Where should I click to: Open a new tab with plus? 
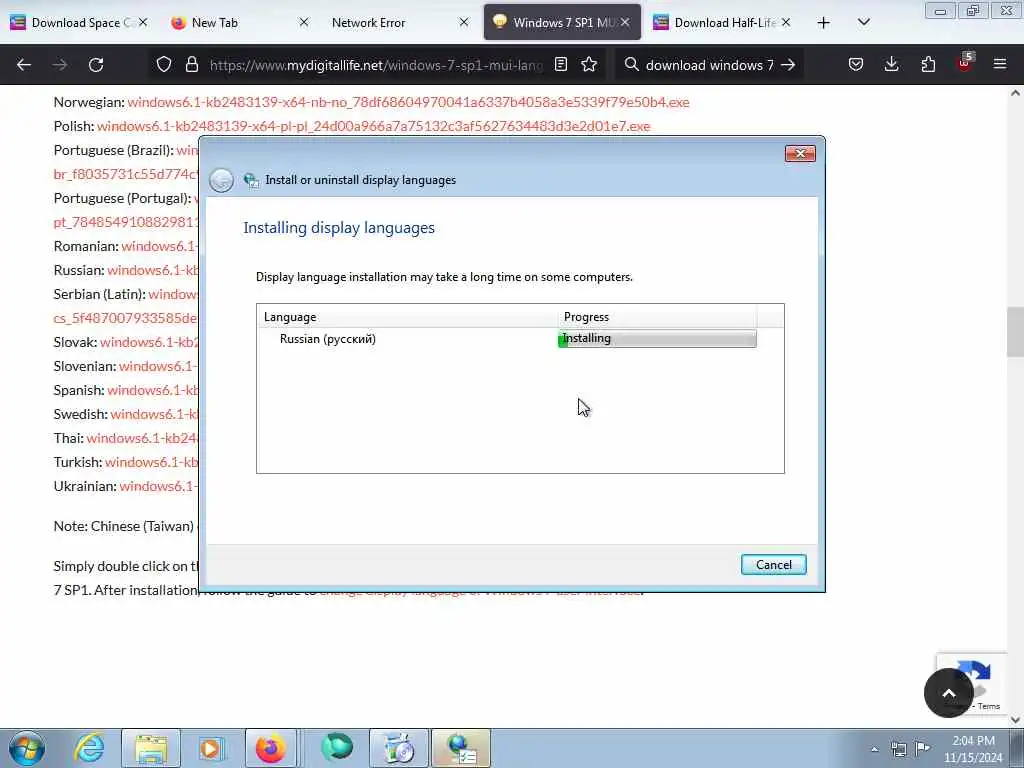point(824,23)
